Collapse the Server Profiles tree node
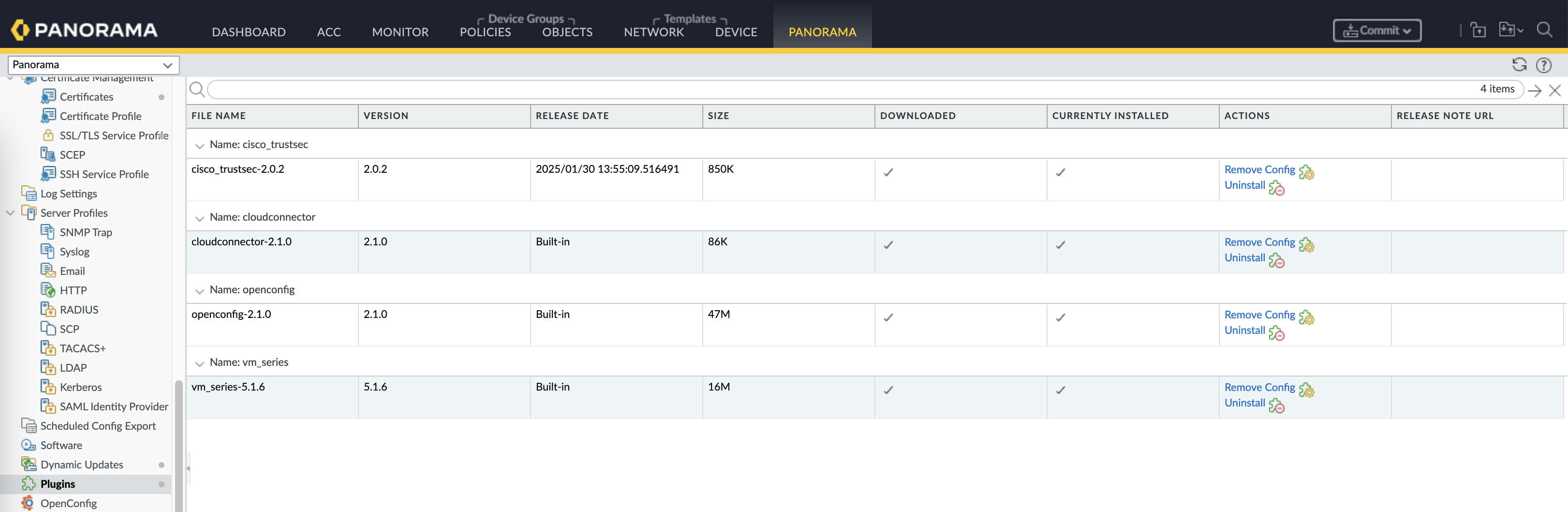The width and height of the screenshot is (1568, 512). [x=10, y=212]
